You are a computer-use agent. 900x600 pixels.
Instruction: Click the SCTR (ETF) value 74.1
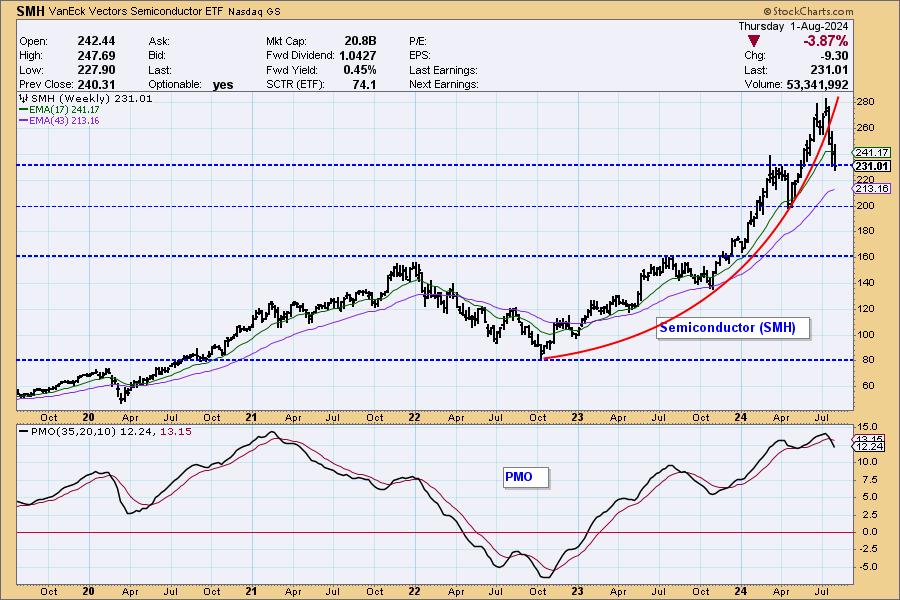(364, 84)
